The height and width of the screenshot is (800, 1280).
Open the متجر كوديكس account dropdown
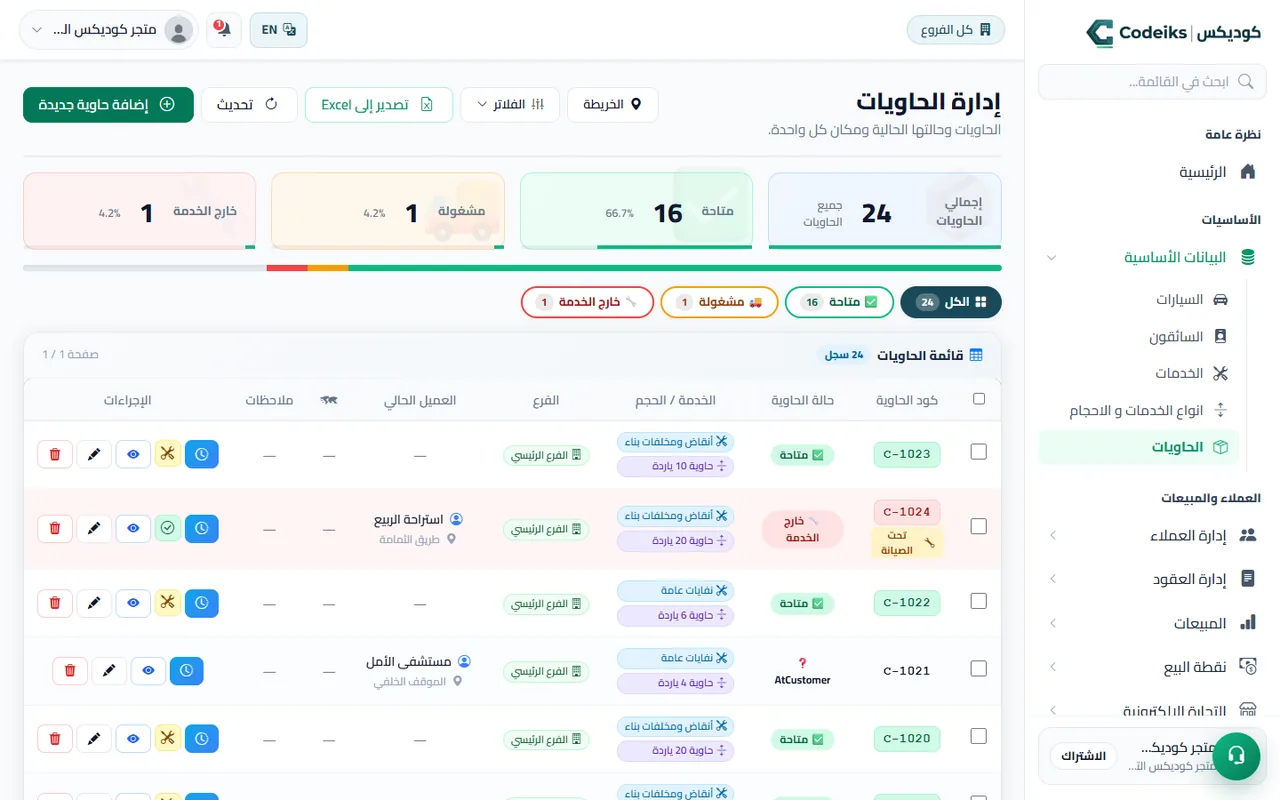click(x=109, y=30)
